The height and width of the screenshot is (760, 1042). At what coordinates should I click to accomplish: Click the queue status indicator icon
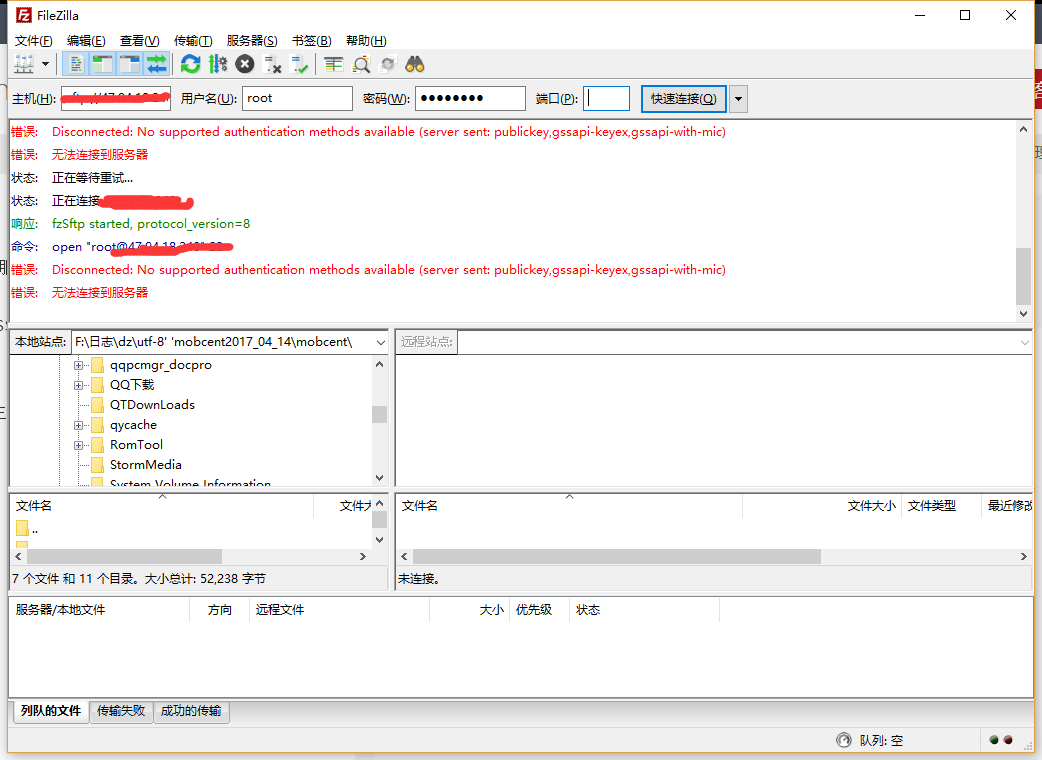tap(844, 740)
